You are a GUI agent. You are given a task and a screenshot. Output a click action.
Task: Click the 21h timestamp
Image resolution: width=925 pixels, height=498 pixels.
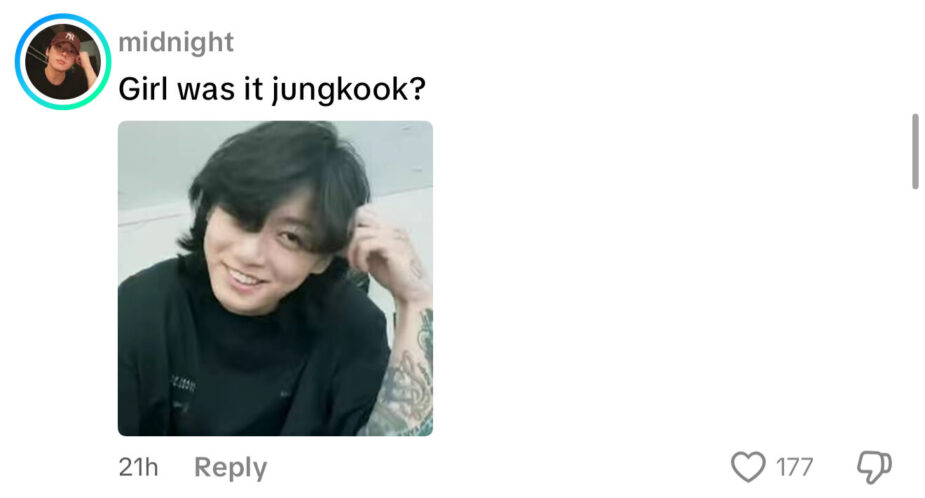coord(138,467)
